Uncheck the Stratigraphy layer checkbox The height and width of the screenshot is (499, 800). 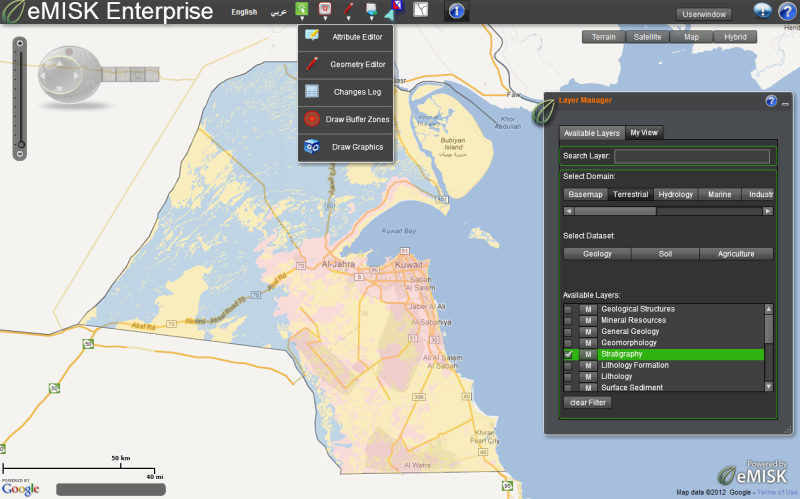(x=568, y=354)
